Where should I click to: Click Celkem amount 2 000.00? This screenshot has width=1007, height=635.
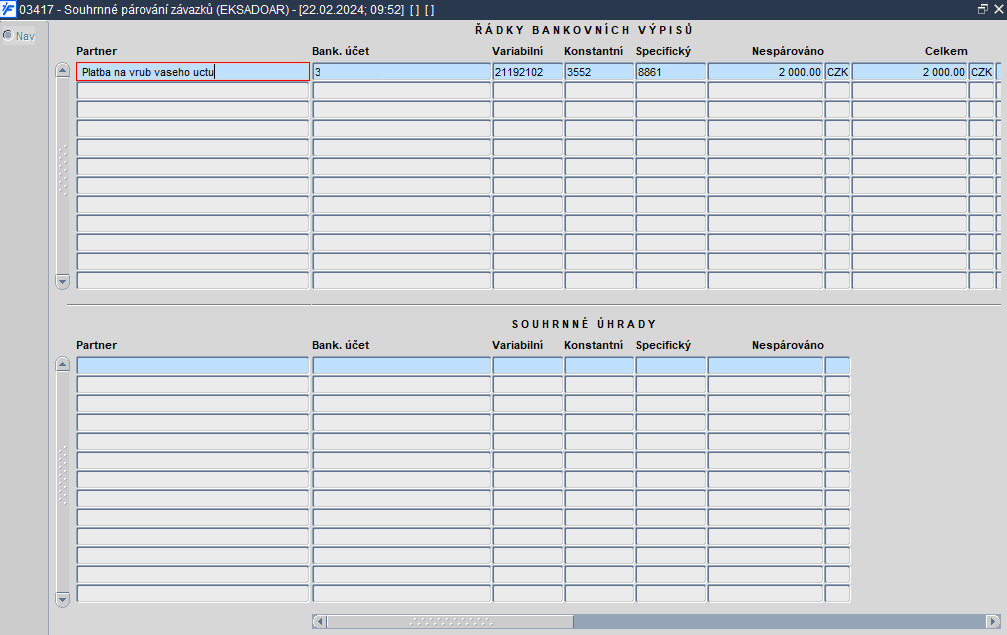pyautogui.click(x=909, y=72)
